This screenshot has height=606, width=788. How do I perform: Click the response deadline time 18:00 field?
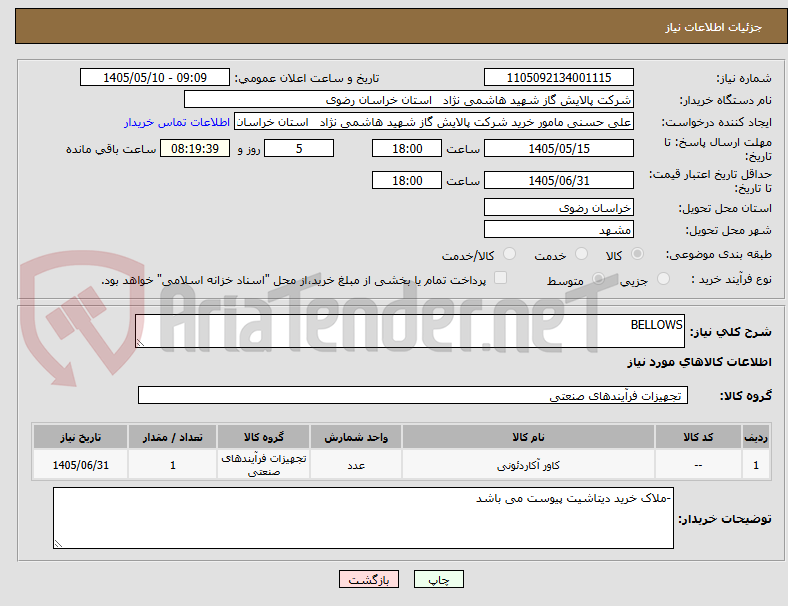407,148
